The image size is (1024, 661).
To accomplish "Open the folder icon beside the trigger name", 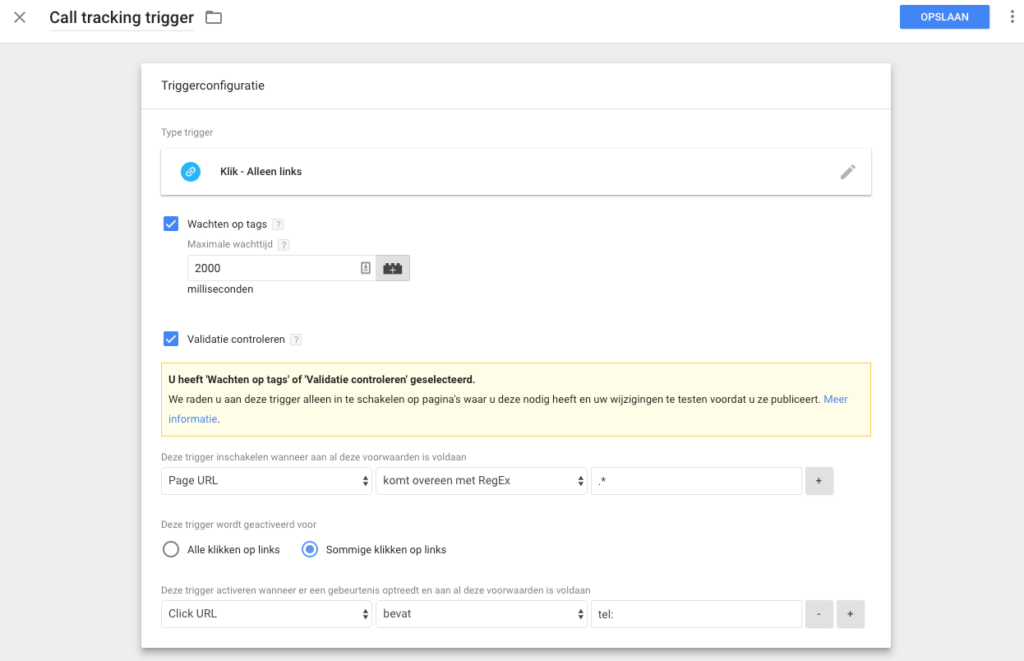I will coord(212,17).
